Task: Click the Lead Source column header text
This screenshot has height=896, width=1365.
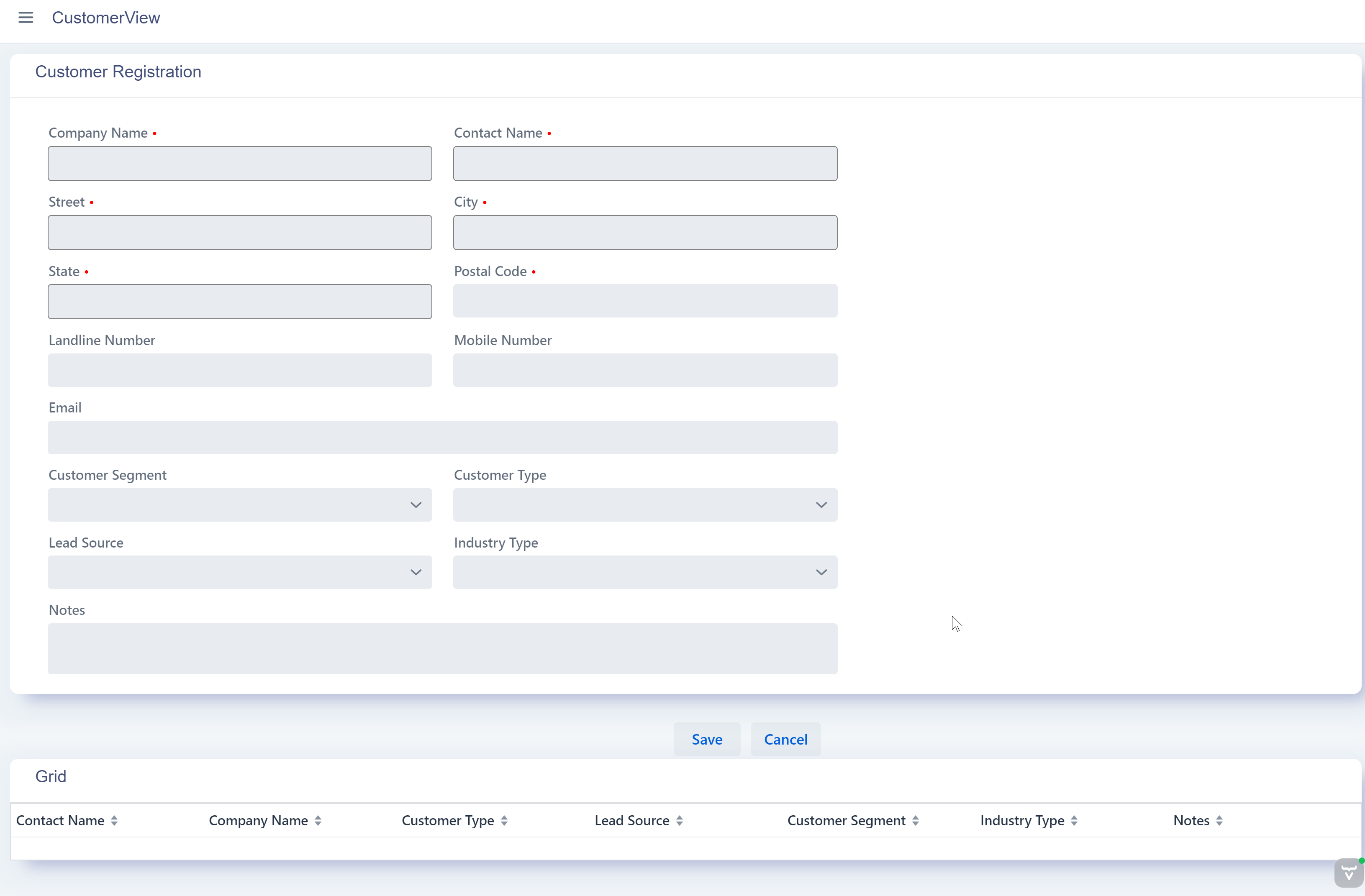Action: tap(632, 820)
